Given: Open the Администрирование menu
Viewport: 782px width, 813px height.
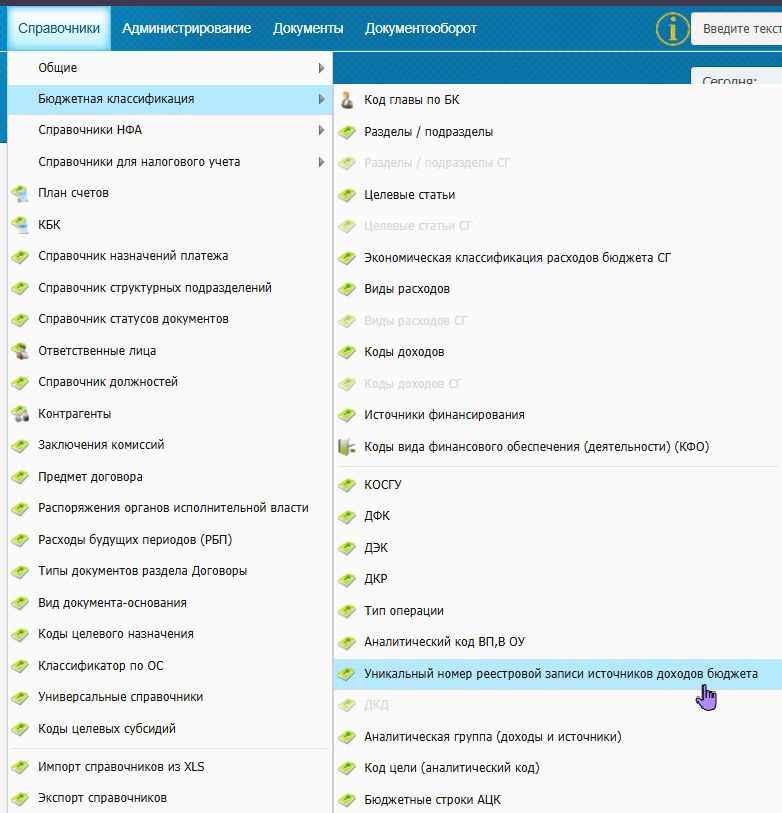Looking at the screenshot, I should [187, 28].
